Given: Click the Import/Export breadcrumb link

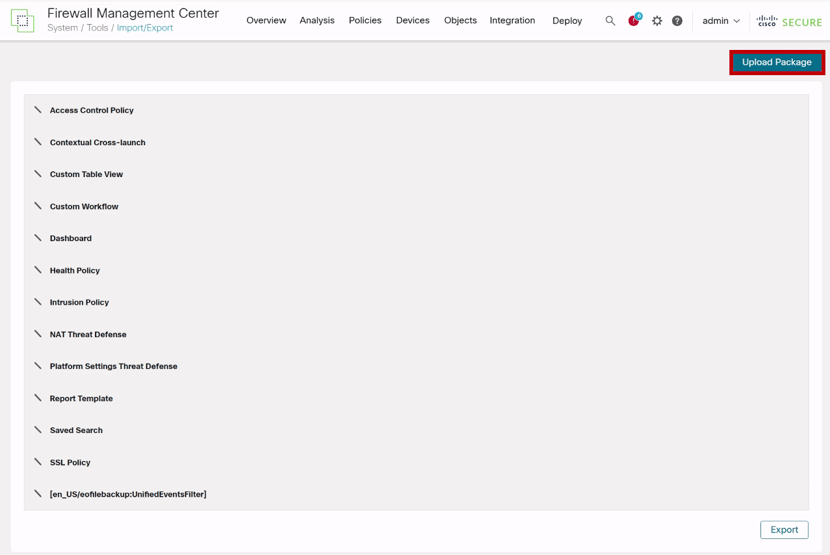Looking at the screenshot, I should coord(145,28).
